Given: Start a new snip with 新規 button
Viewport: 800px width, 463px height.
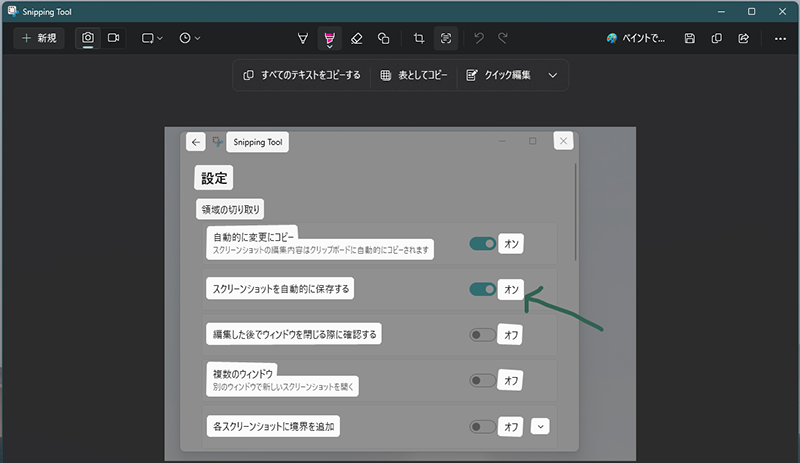Looking at the screenshot, I should coord(39,38).
